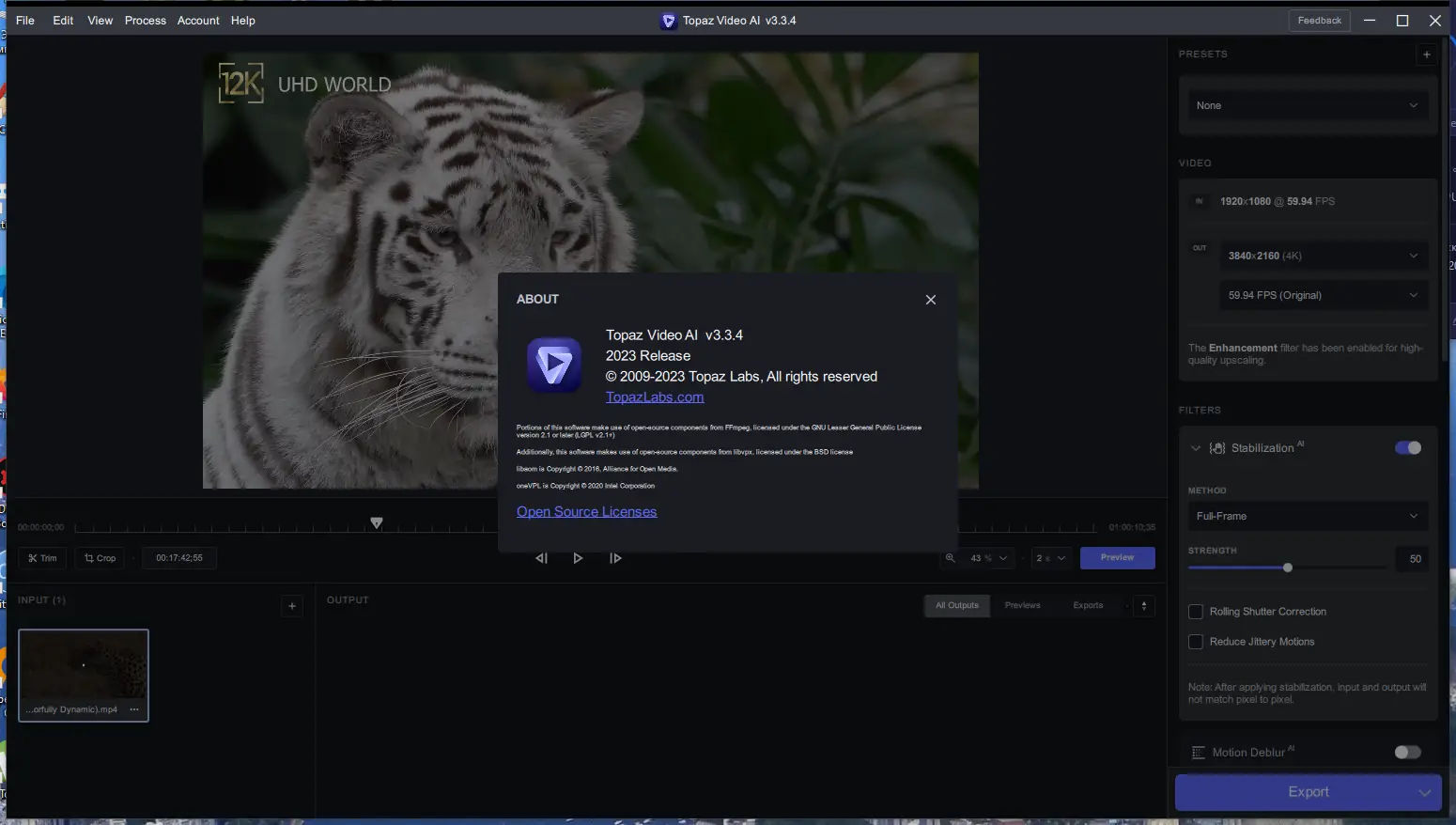Add a new input video with the plus icon
Screen dimensions: 1456x825
point(291,606)
